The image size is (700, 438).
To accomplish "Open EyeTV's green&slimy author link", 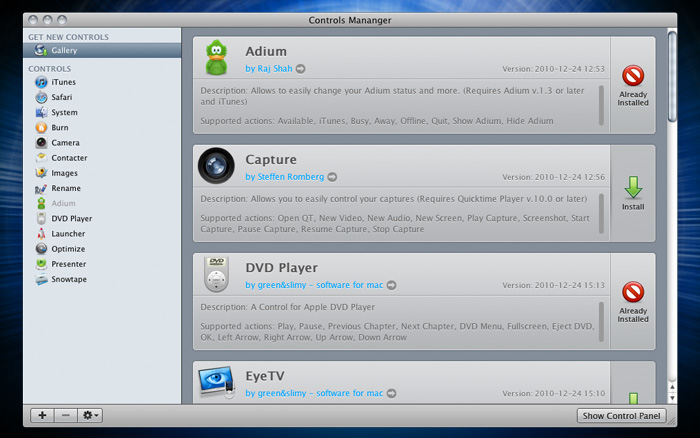I will tap(314, 393).
